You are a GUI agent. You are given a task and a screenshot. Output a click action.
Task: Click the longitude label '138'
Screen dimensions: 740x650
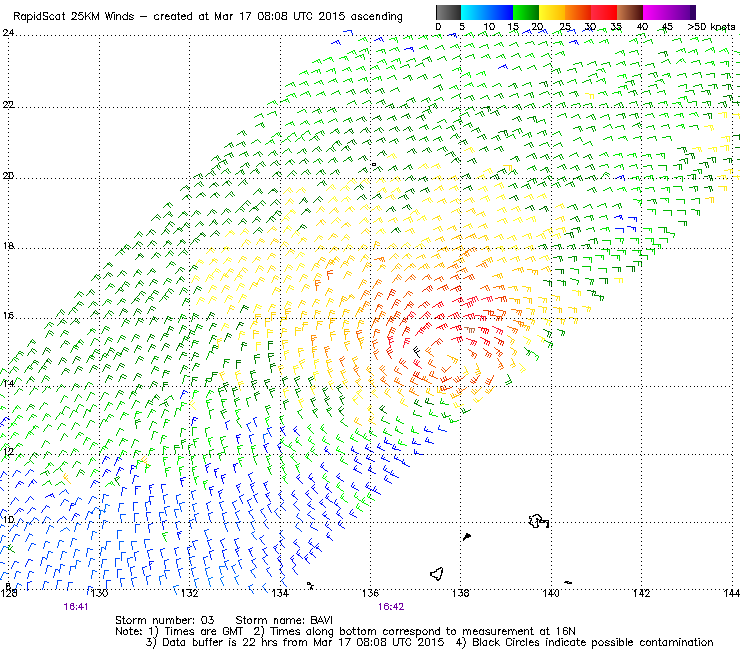(461, 593)
